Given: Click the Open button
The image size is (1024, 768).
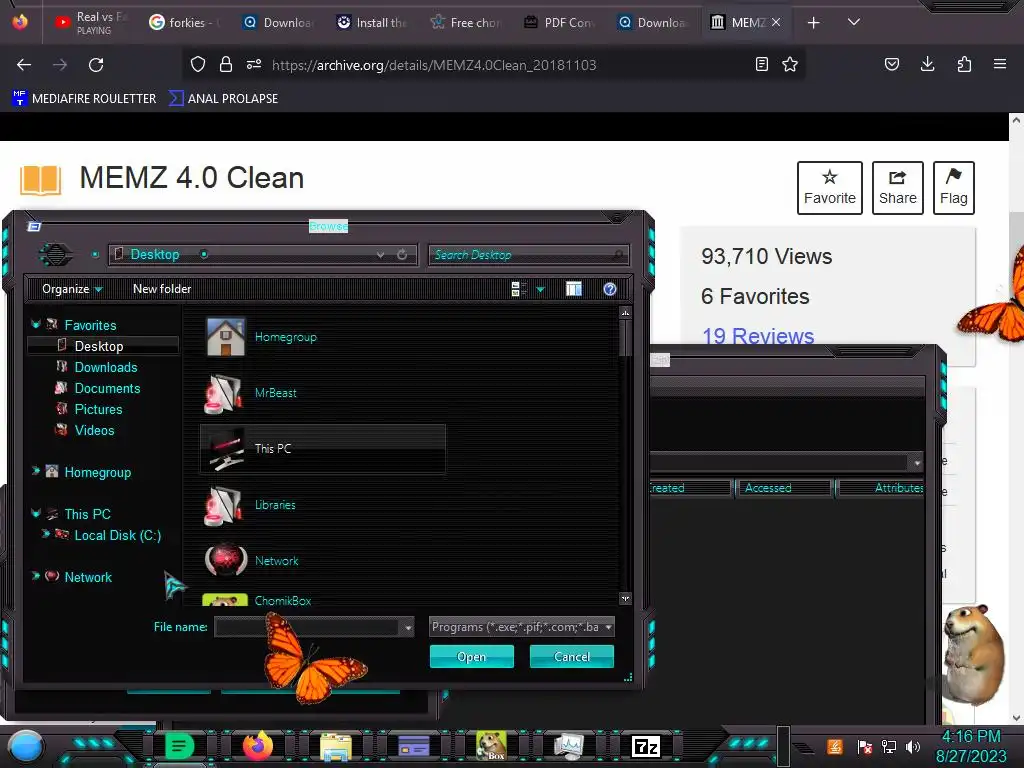Looking at the screenshot, I should tap(472, 656).
